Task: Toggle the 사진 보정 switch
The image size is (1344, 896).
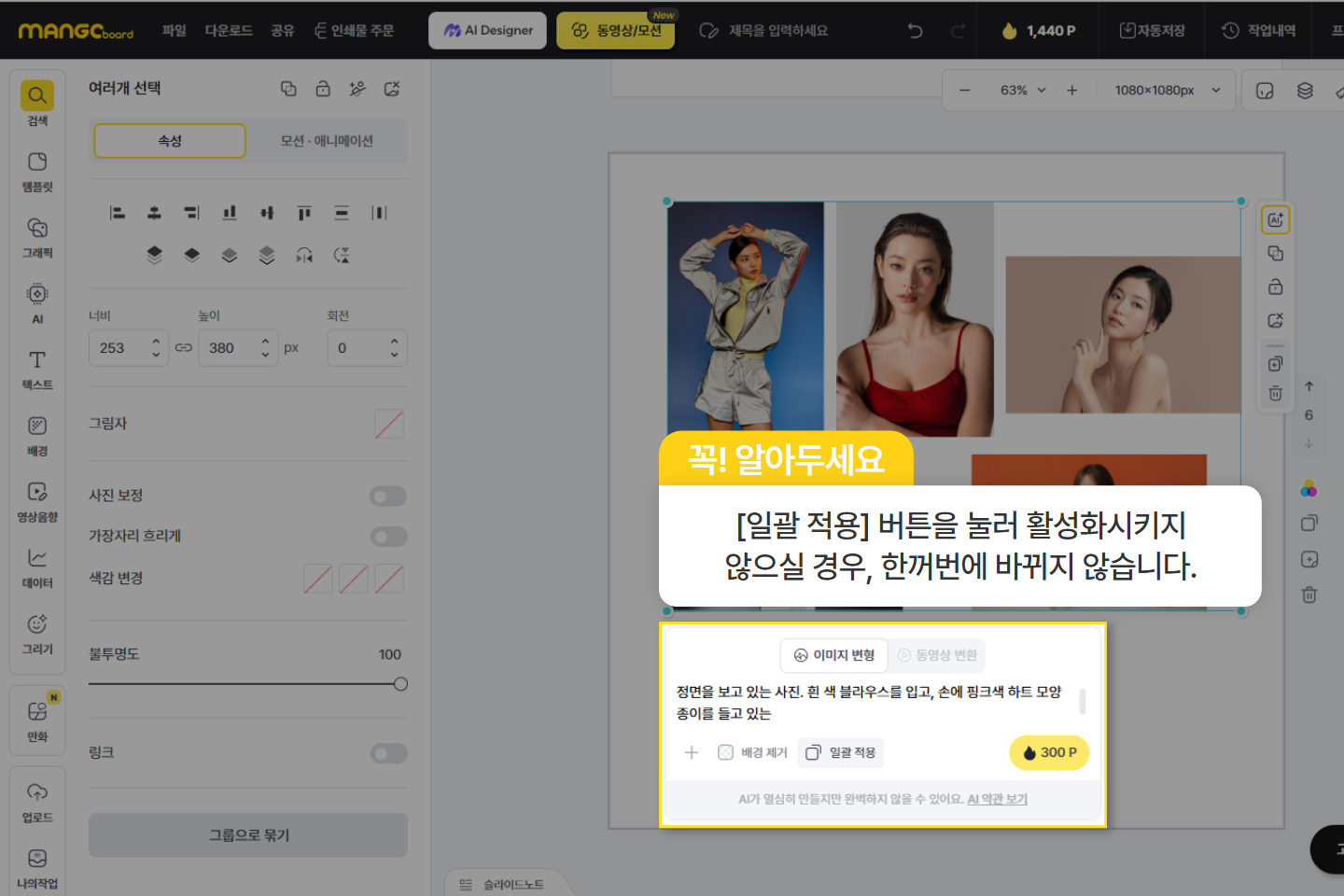Action: click(x=388, y=497)
